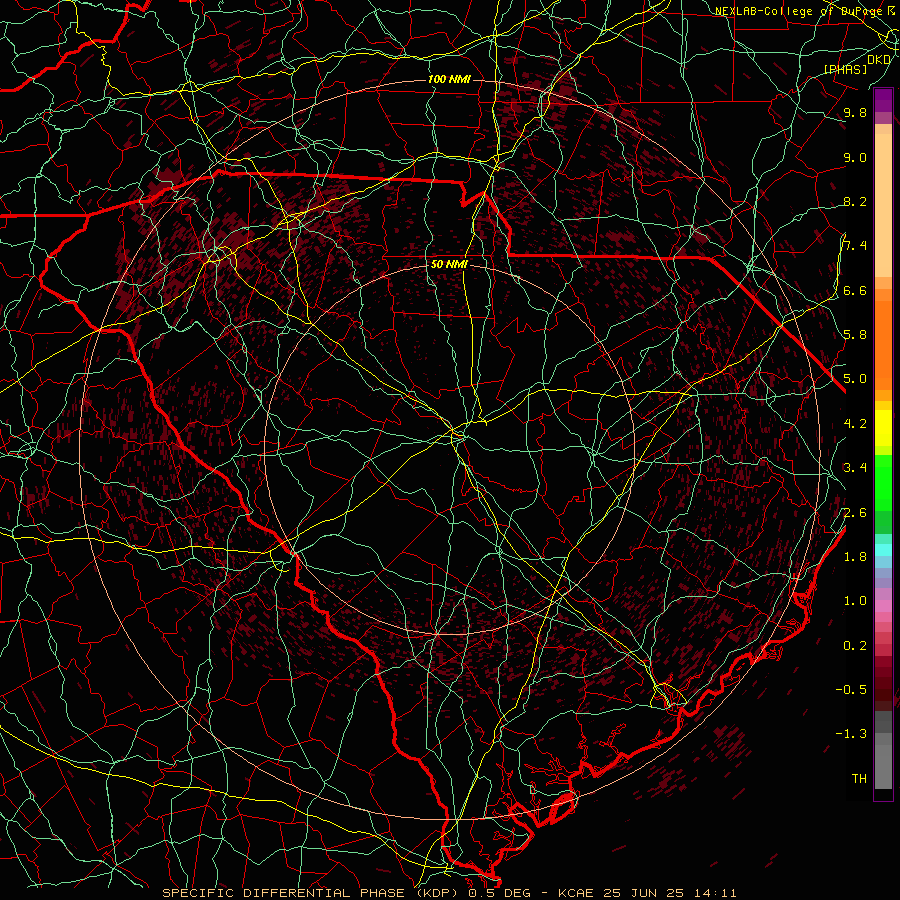Image resolution: width=900 pixels, height=900 pixels.
Task: Click the 0.2 value on the color scale
Action: pos(855,646)
